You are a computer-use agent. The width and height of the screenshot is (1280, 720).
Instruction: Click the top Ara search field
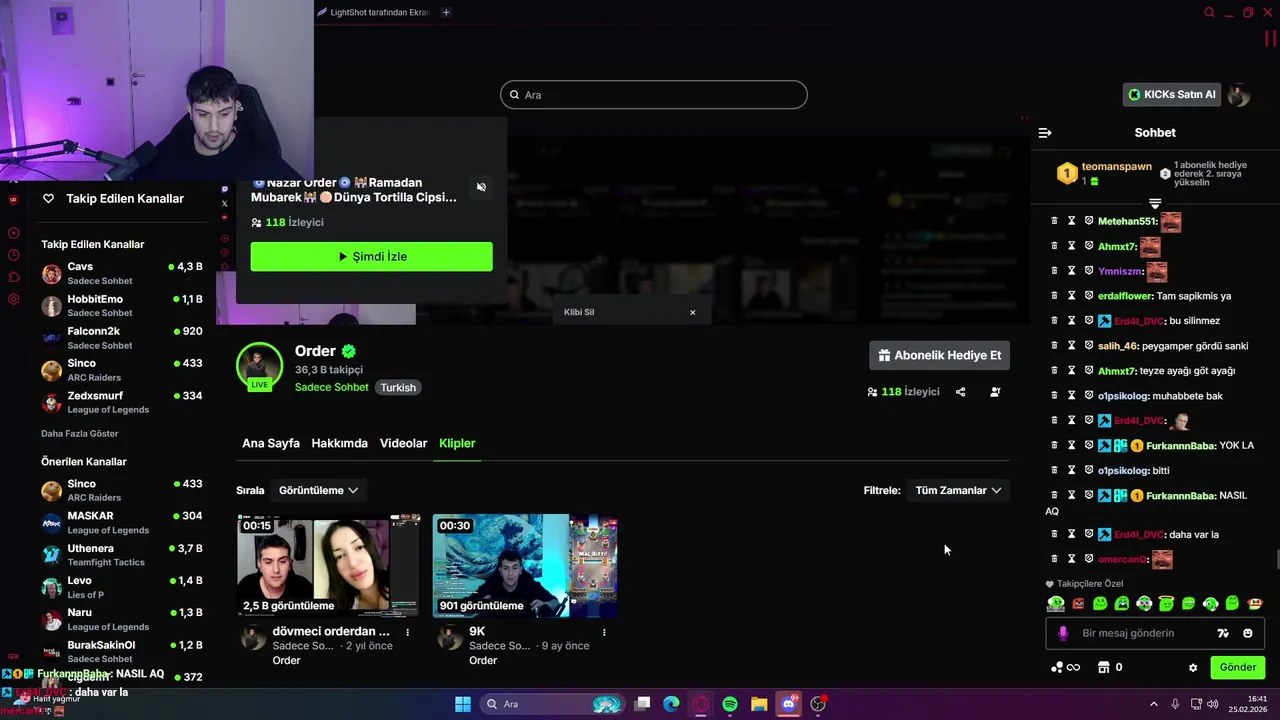click(654, 95)
